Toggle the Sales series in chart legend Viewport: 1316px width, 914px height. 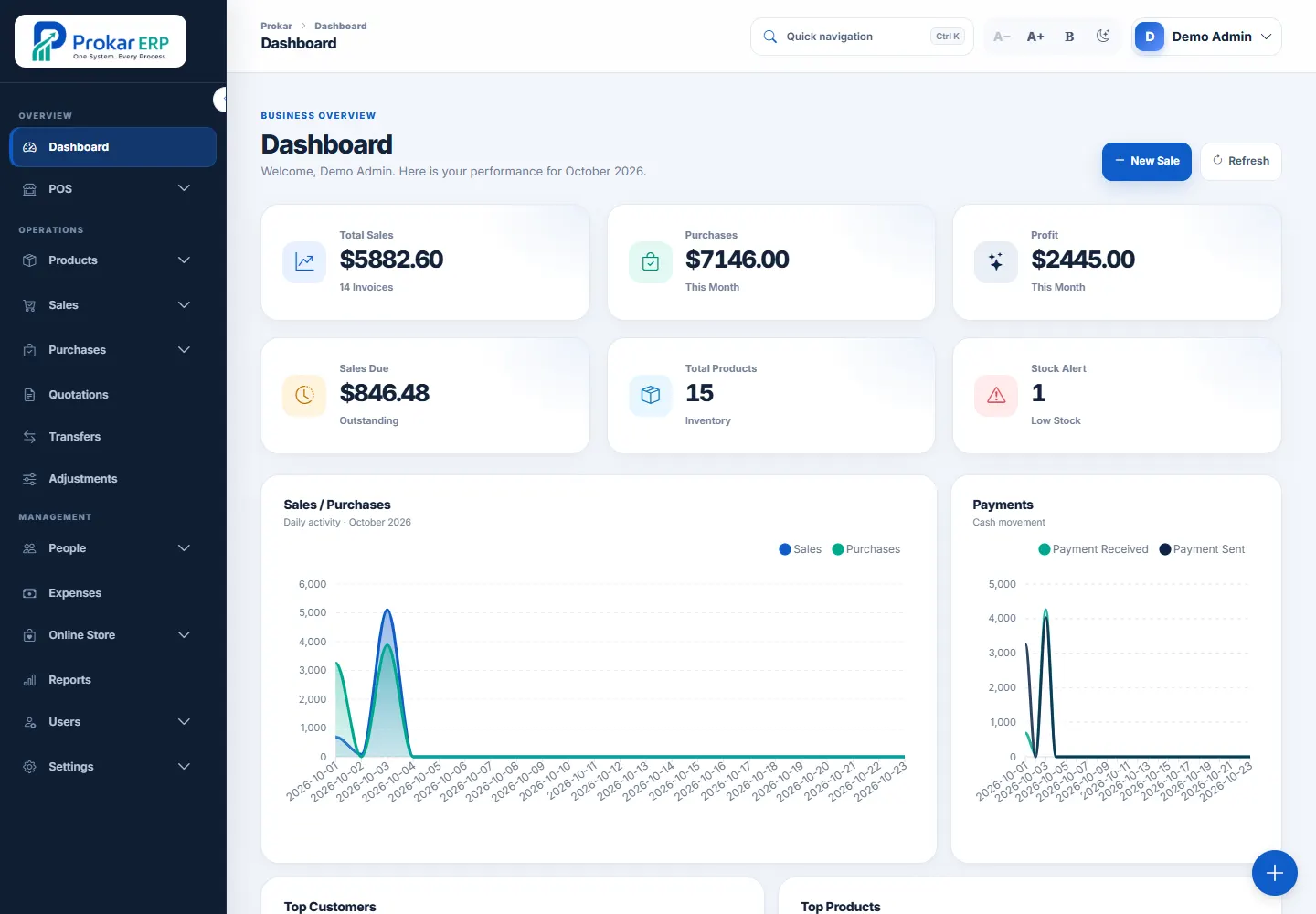click(x=800, y=549)
